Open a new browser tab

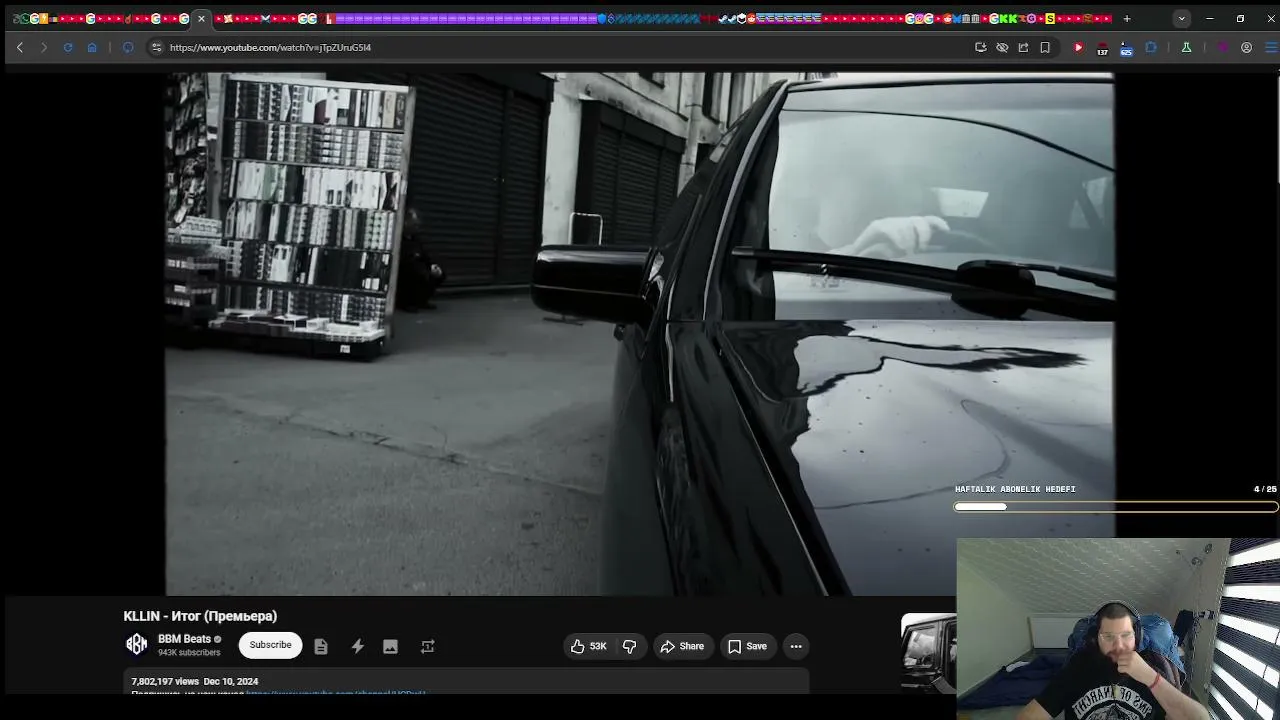pos(1127,18)
